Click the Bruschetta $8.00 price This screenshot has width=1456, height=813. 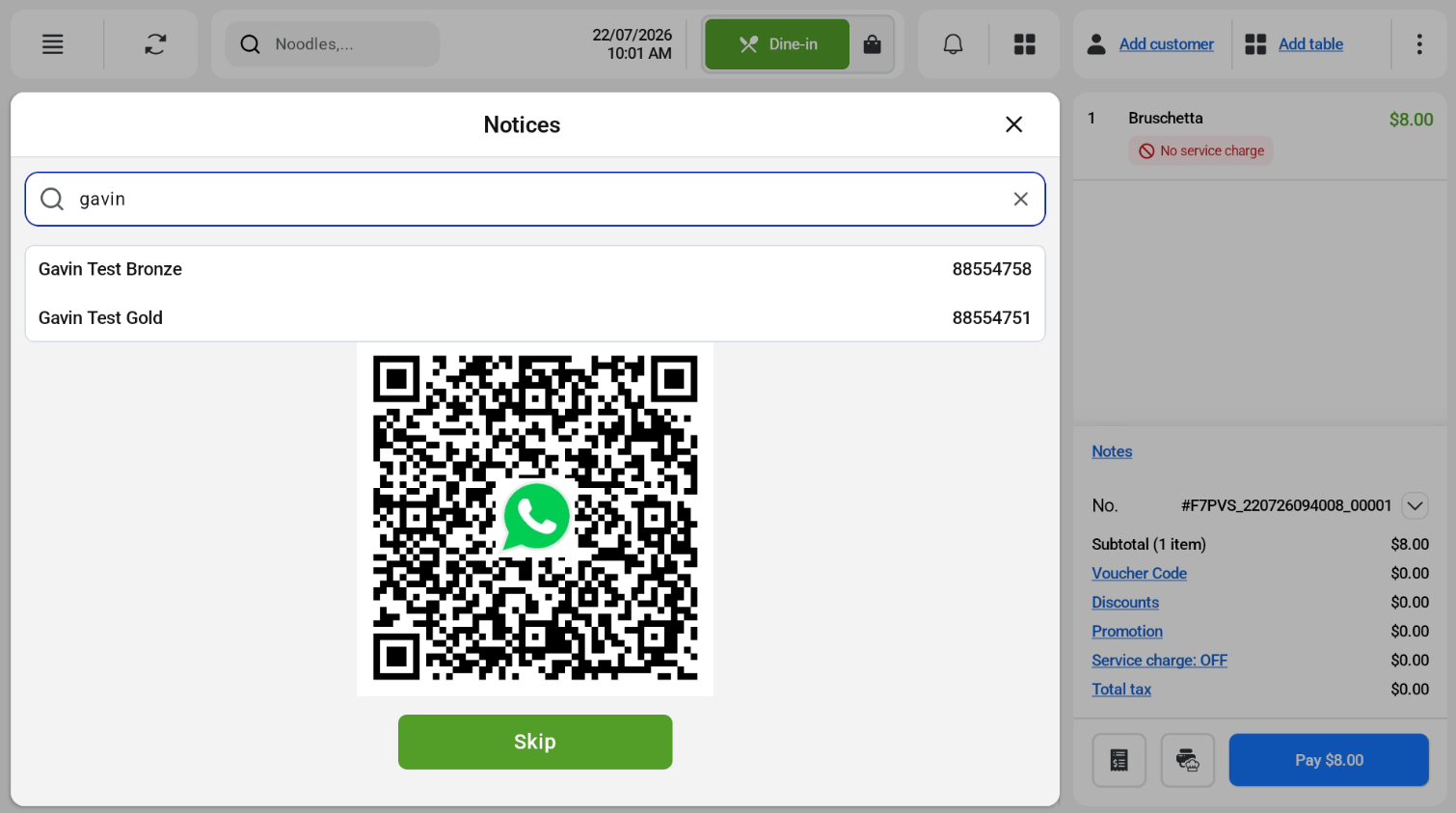pyautogui.click(x=1411, y=120)
